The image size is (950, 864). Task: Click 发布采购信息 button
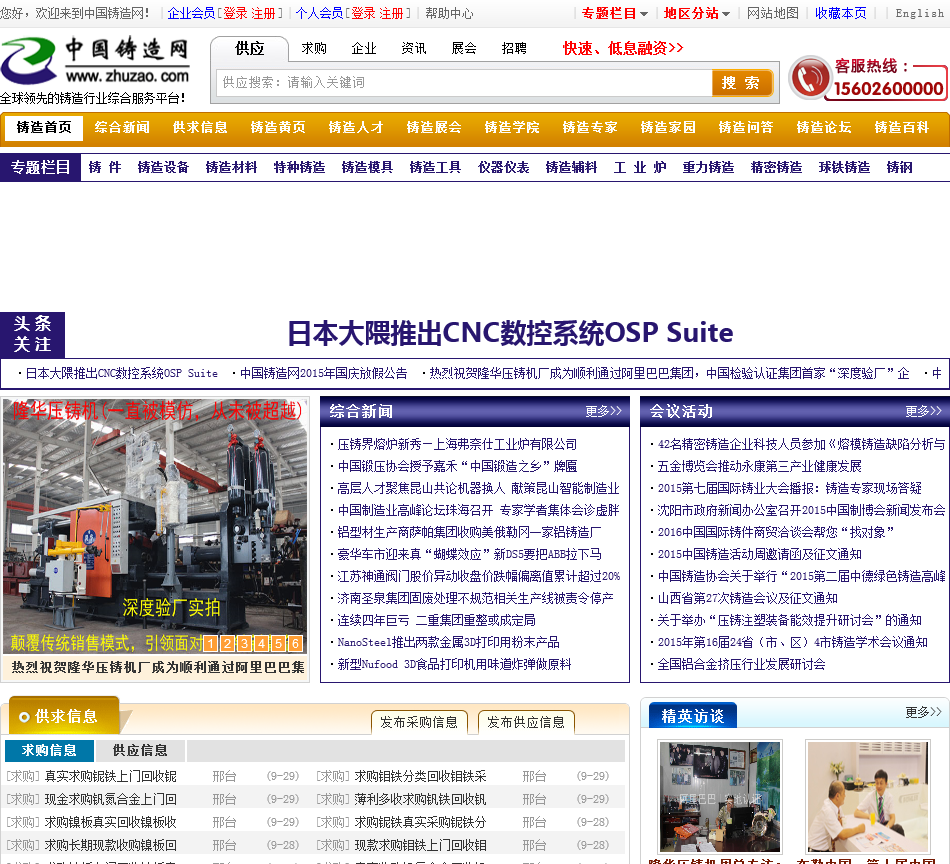(419, 722)
